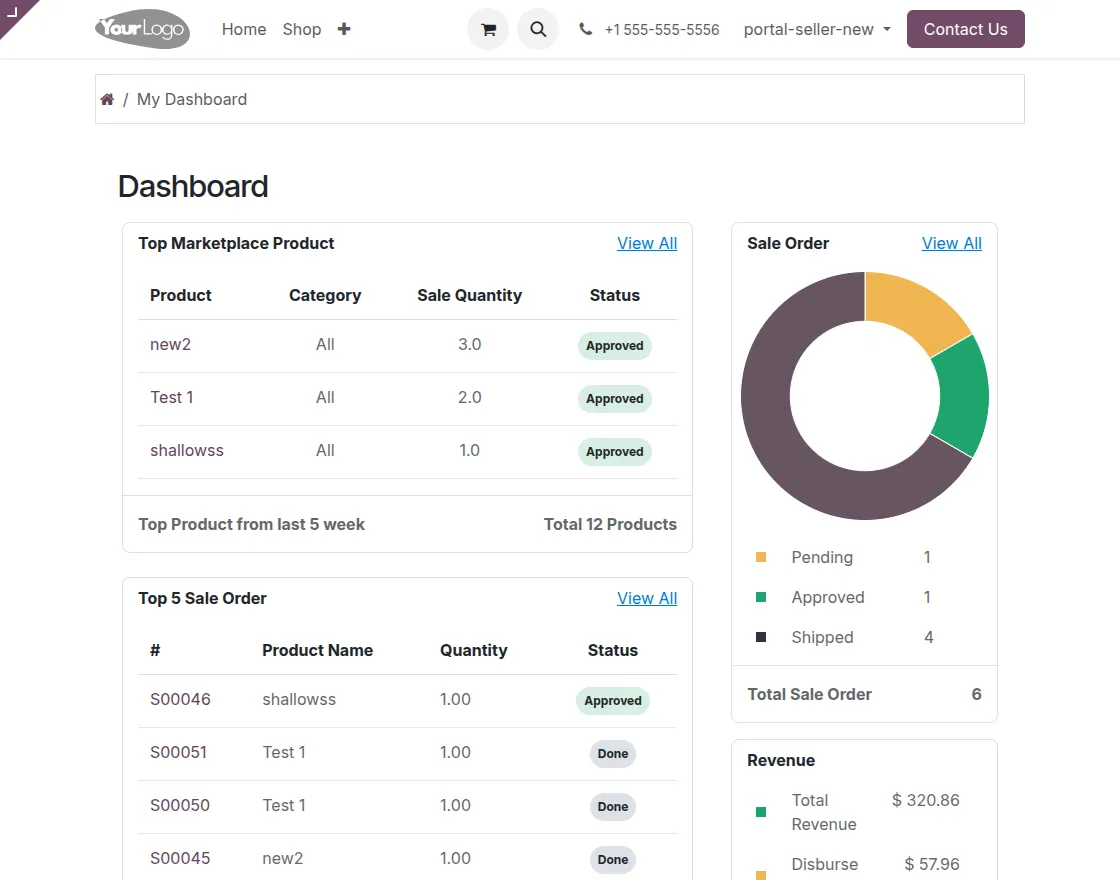Click the search icon
The image size is (1120, 880).
pos(538,29)
